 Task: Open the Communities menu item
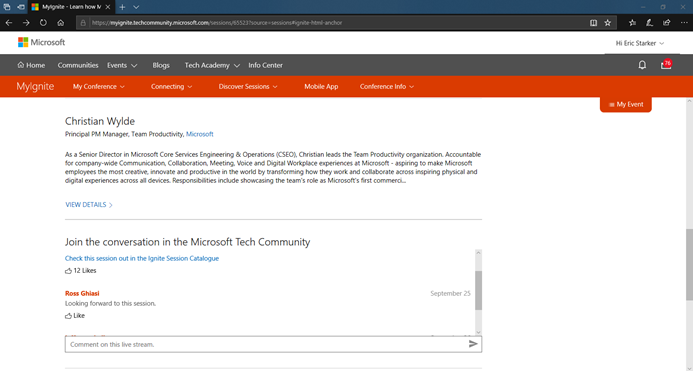tap(78, 65)
